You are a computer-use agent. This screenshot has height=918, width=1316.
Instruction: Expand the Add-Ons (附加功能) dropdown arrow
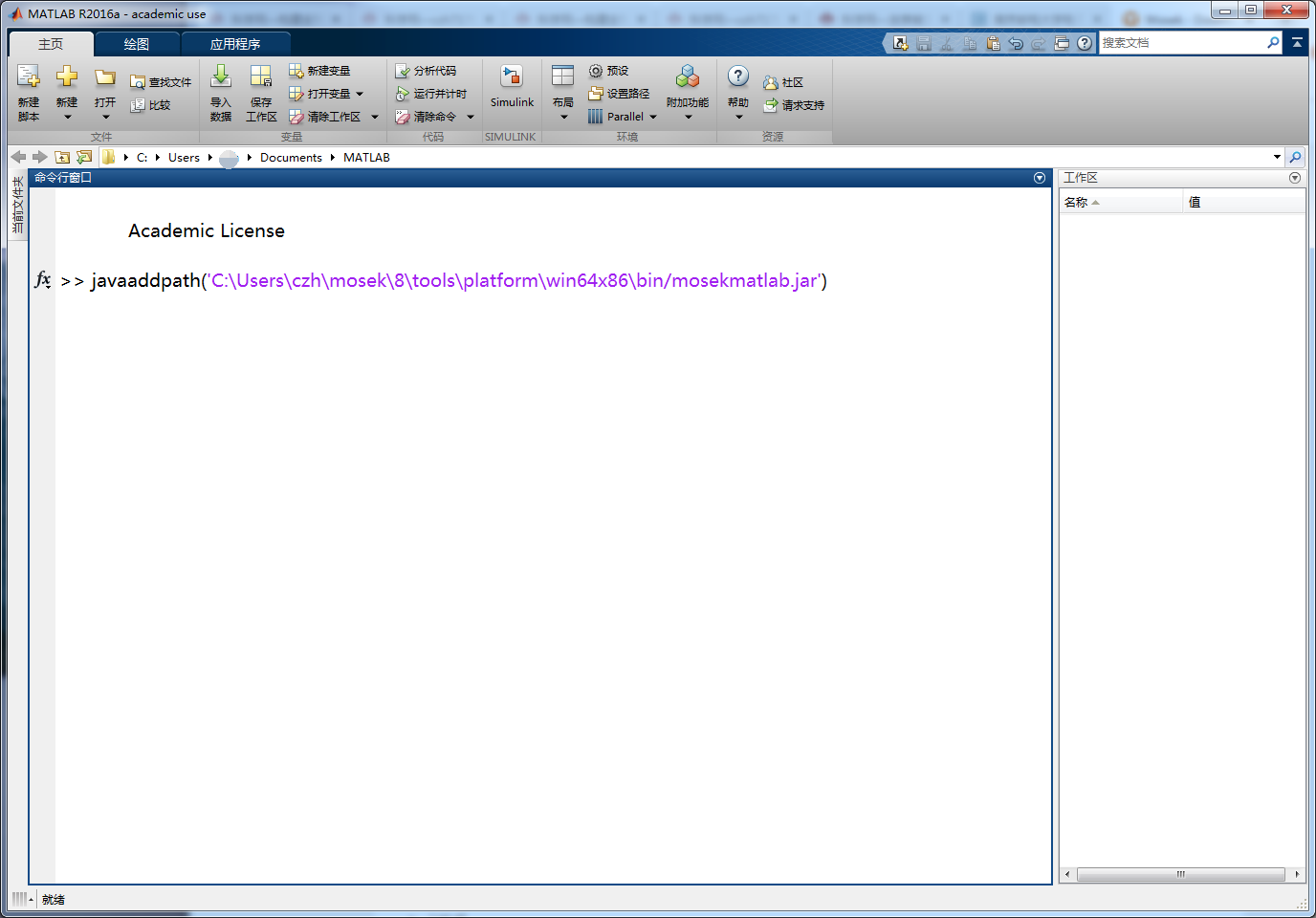click(688, 117)
